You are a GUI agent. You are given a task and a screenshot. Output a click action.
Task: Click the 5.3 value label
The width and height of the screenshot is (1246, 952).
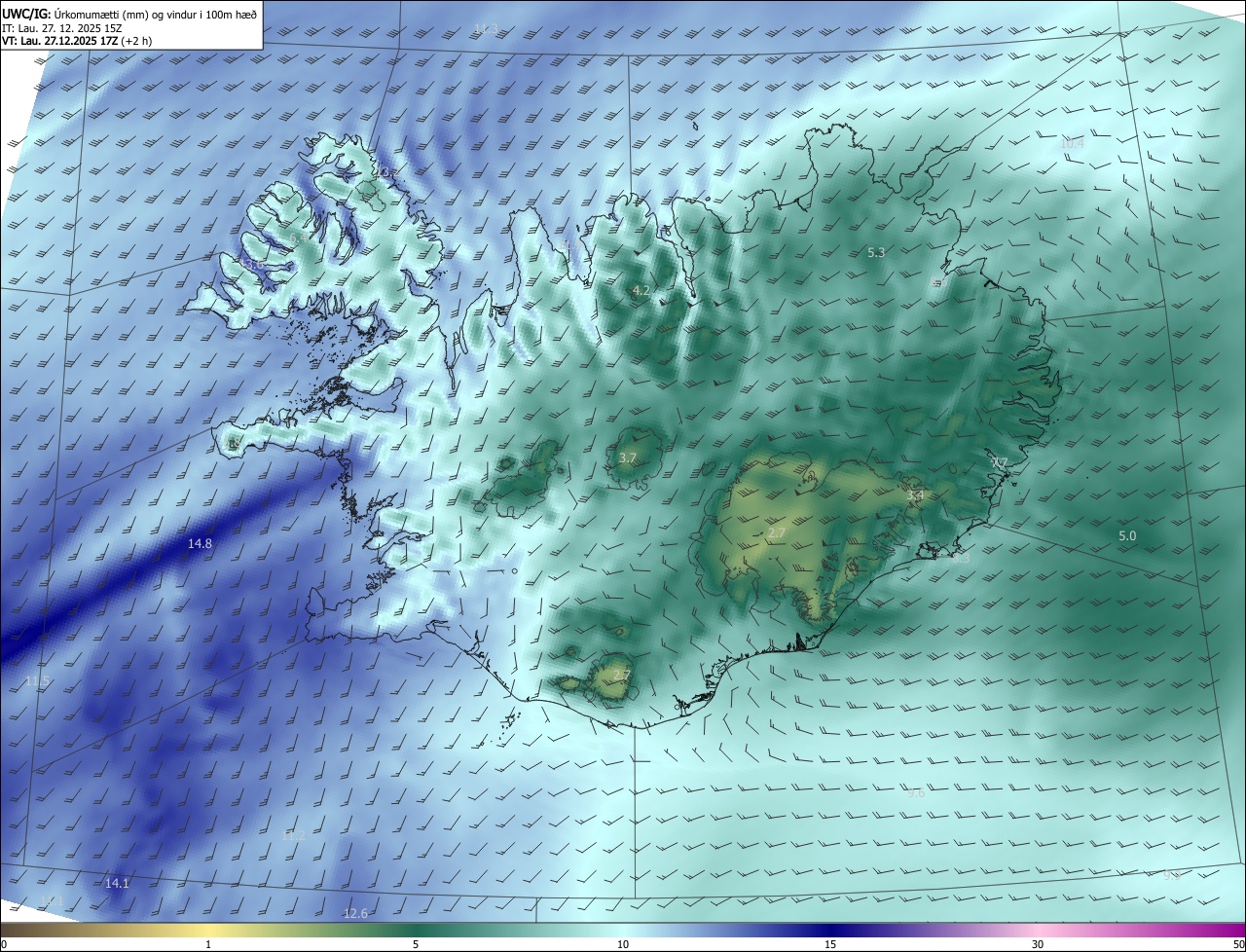[x=876, y=252]
